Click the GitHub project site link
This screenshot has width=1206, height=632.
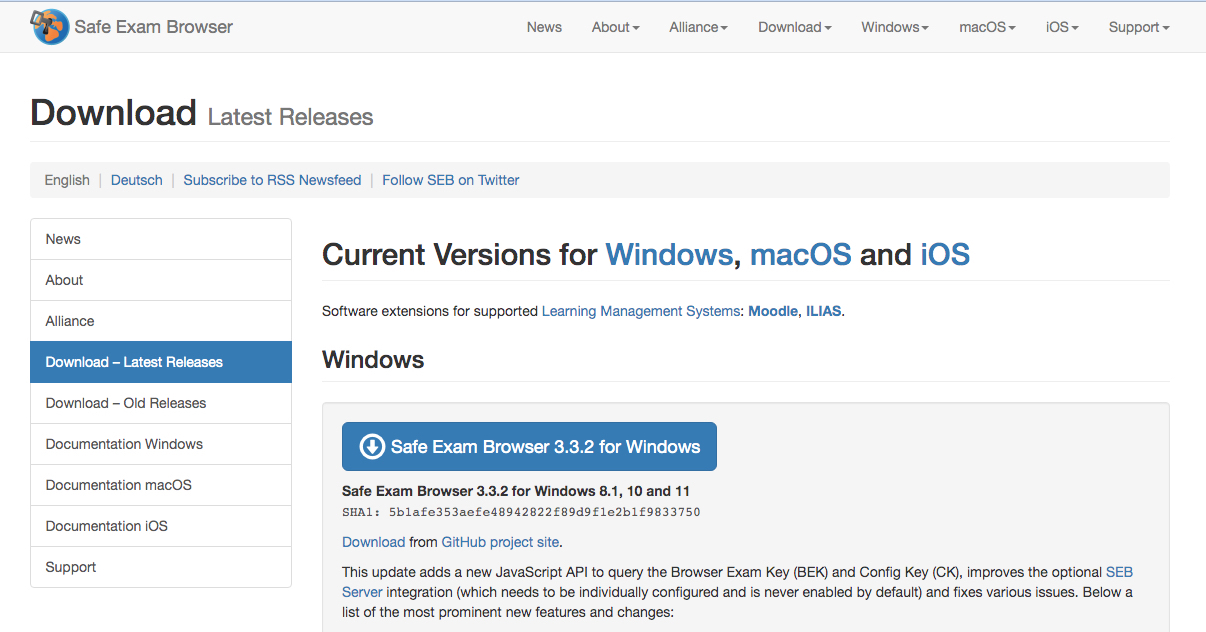click(x=500, y=542)
